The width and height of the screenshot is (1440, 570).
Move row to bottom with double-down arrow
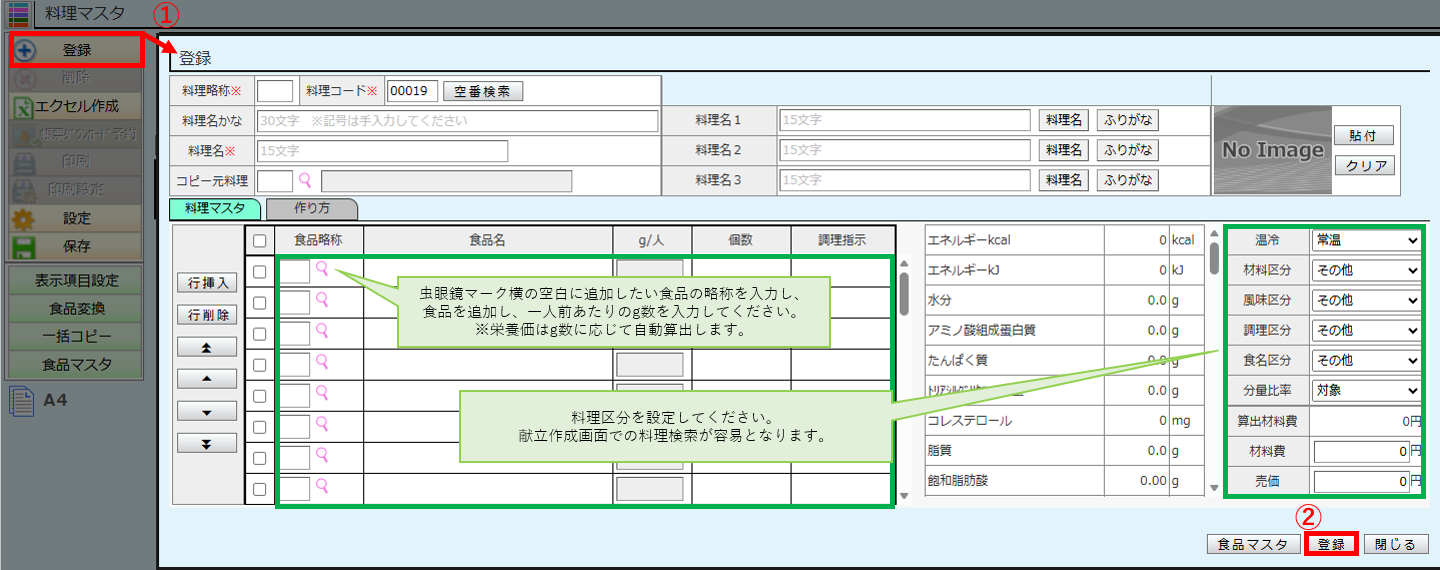pyautogui.click(x=206, y=443)
